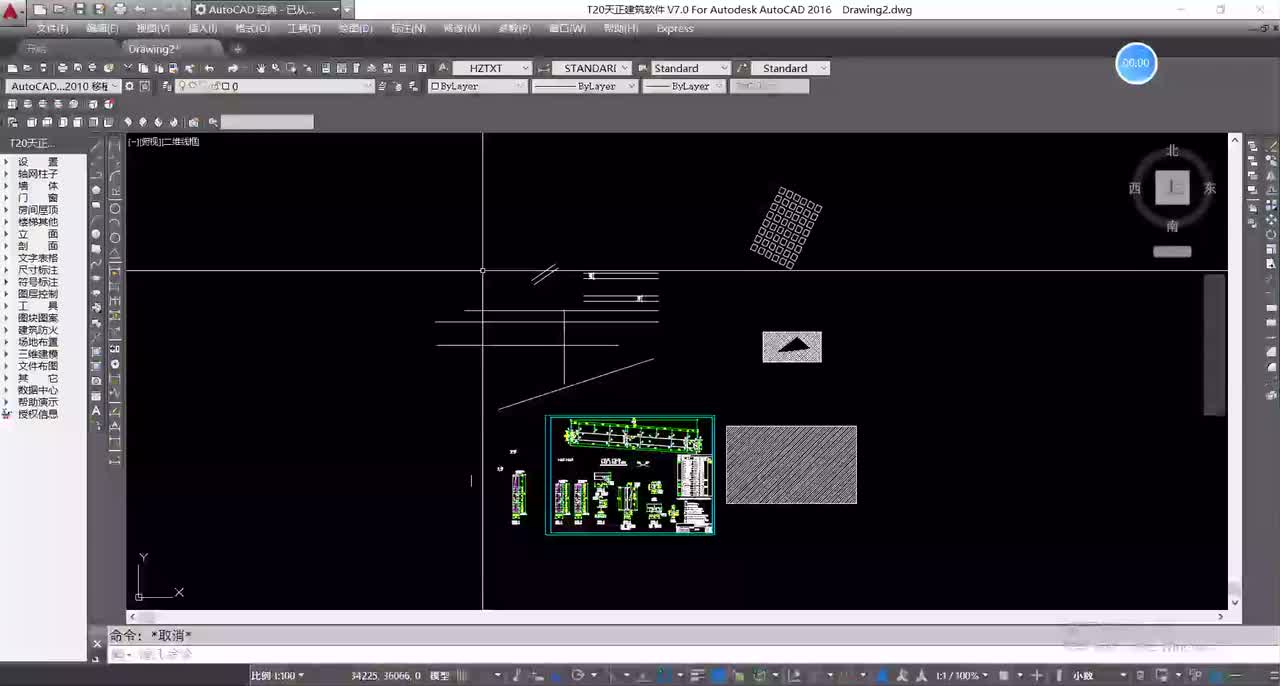Open the 插入(I) menu

point(203,28)
